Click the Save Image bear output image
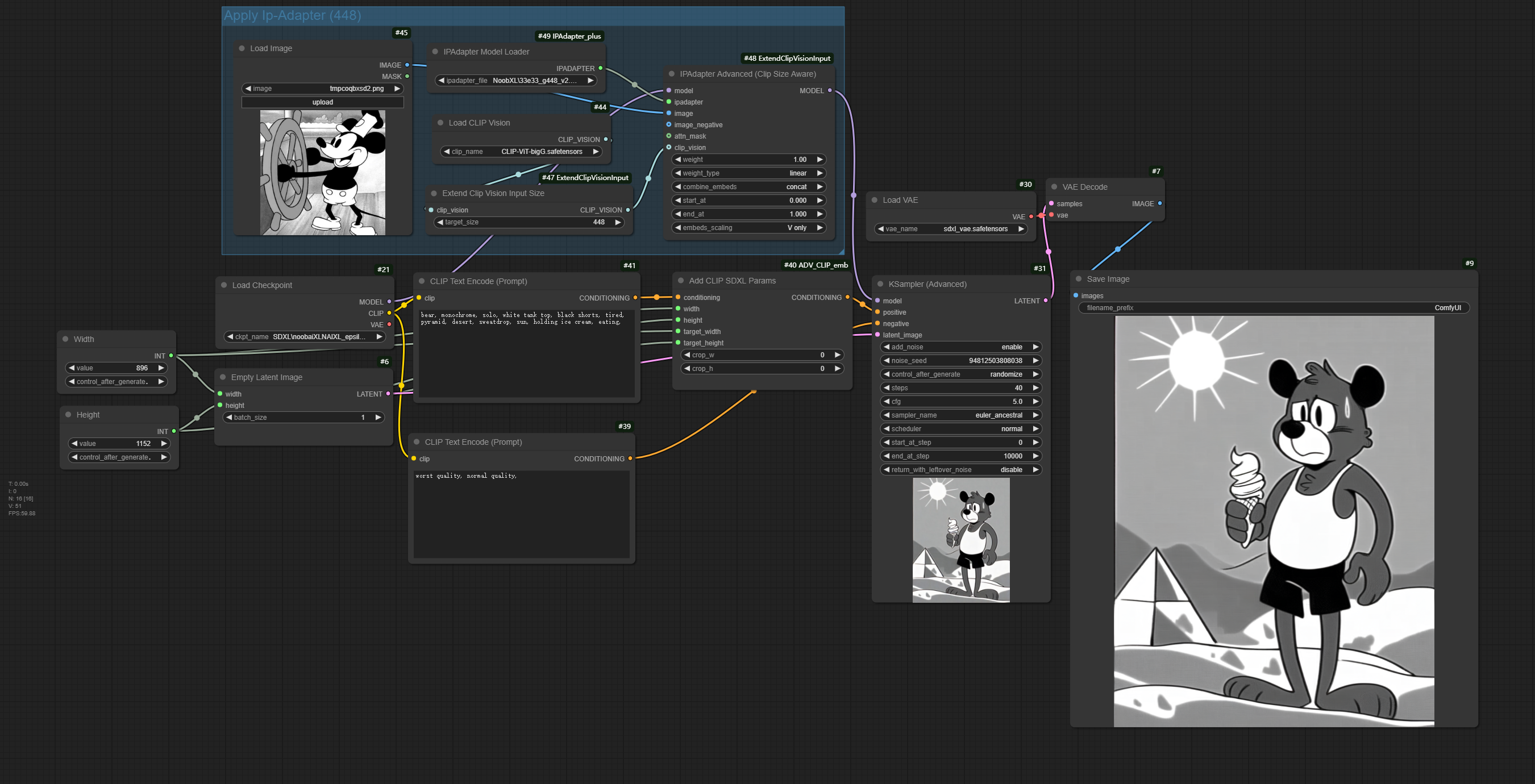The width and height of the screenshot is (1535, 784). pos(1274,522)
